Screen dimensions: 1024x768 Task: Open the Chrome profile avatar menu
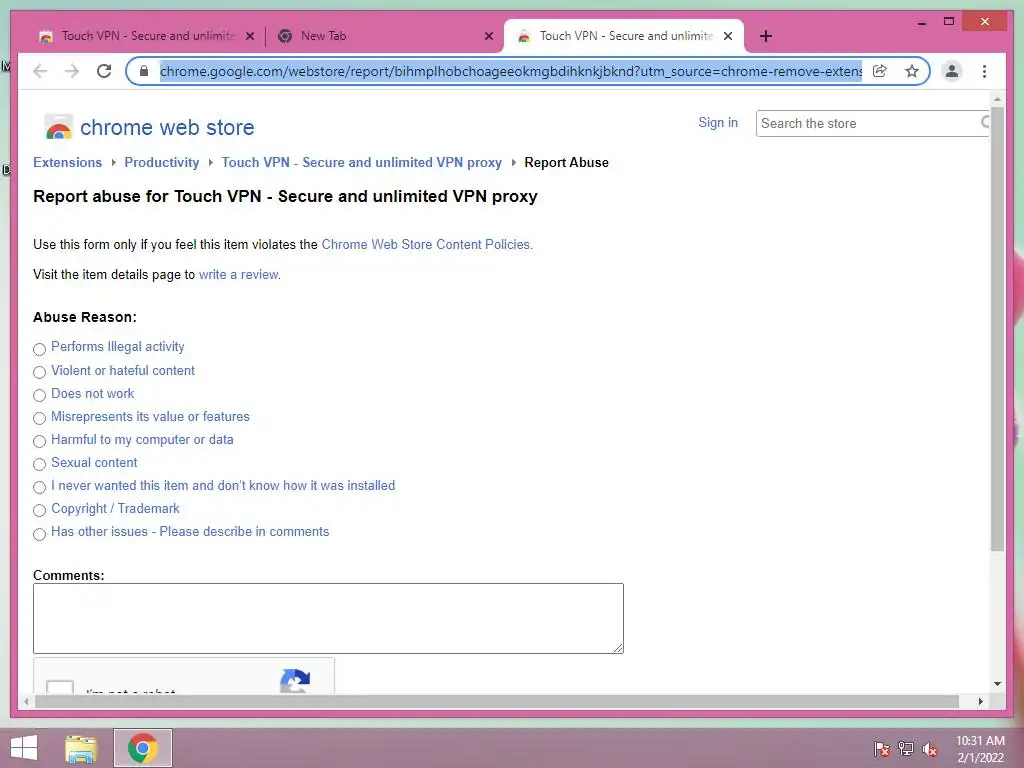(952, 71)
